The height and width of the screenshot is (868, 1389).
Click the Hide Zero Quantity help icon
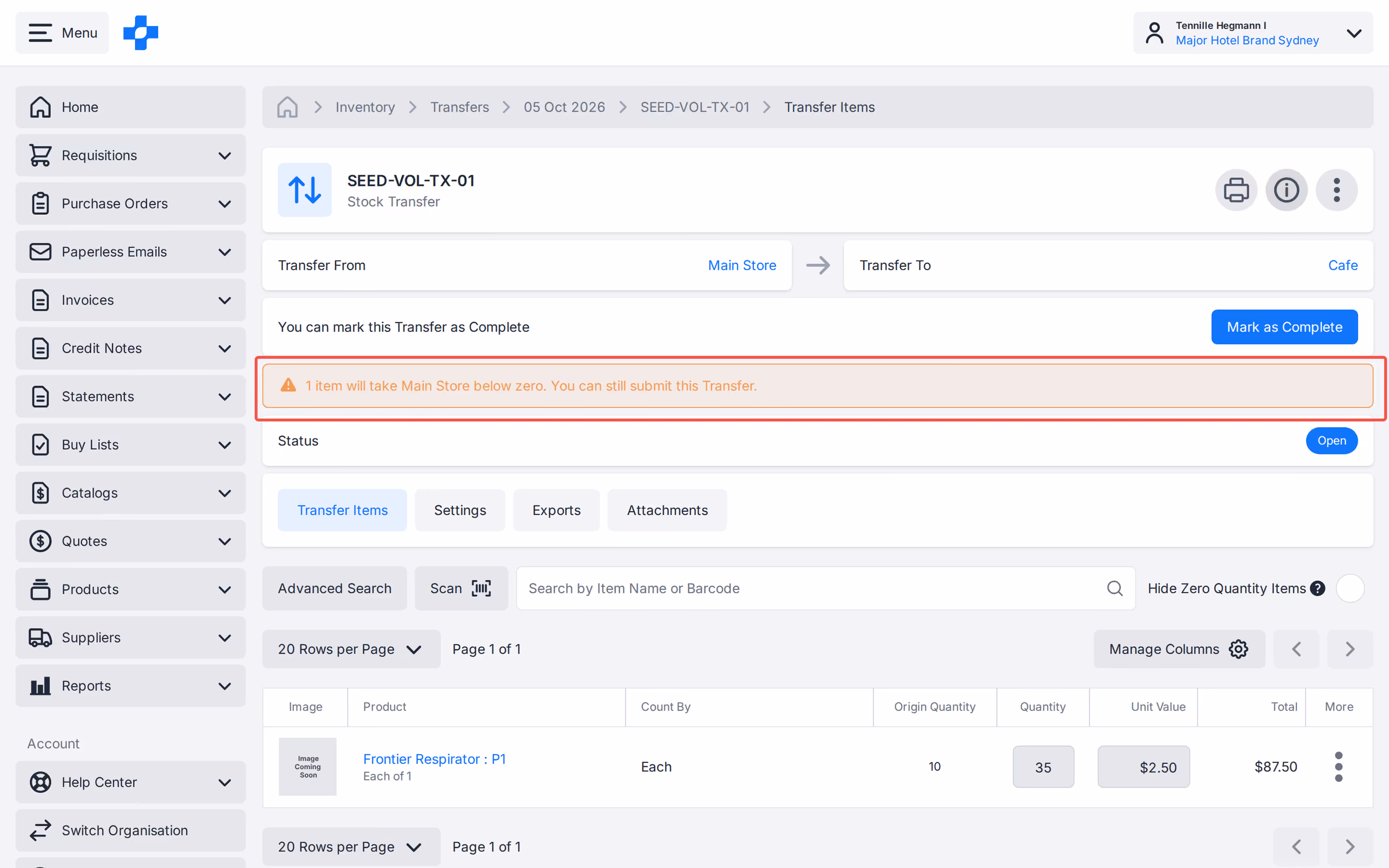pyautogui.click(x=1318, y=588)
